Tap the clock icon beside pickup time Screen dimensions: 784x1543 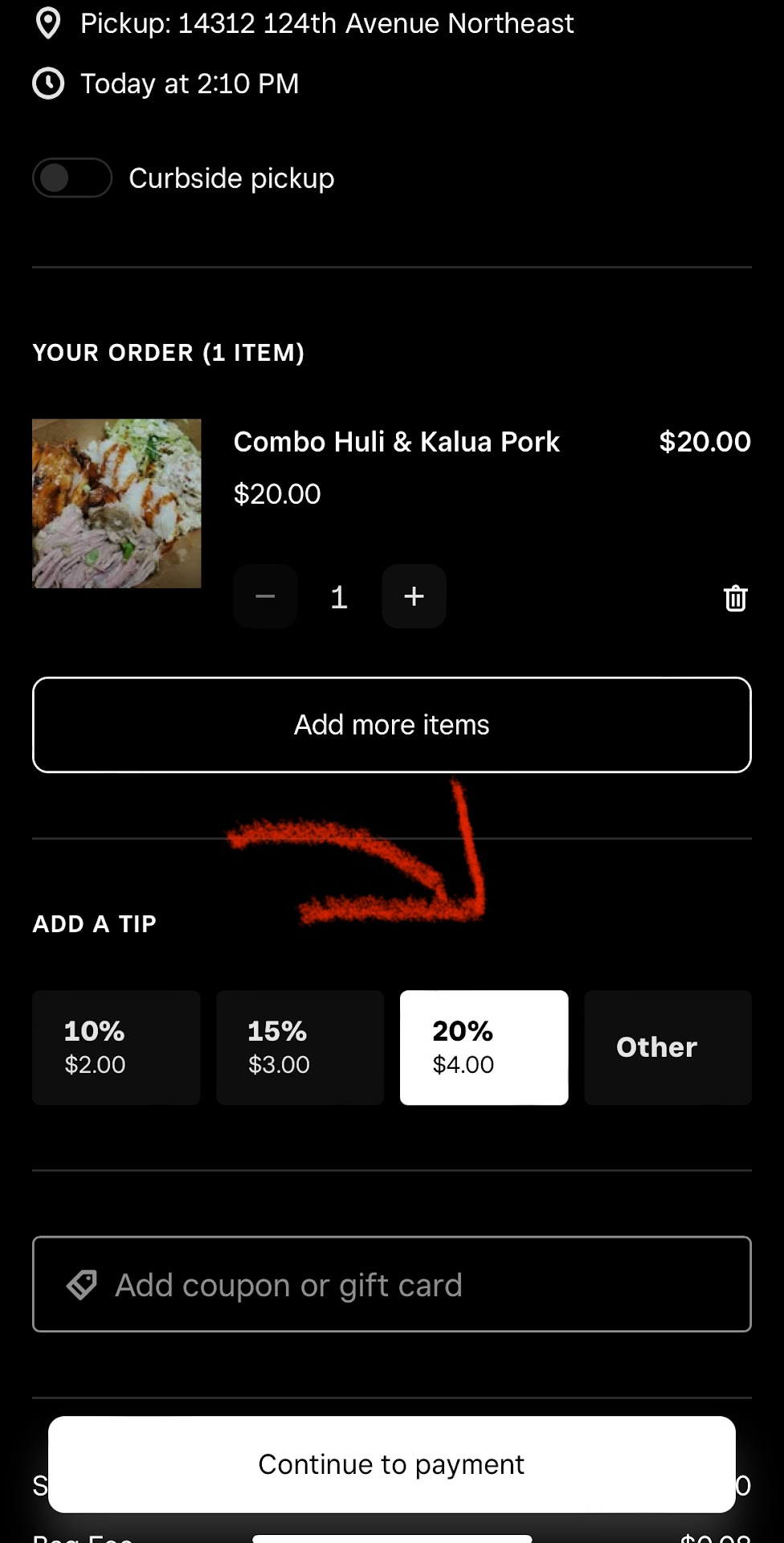tap(48, 84)
